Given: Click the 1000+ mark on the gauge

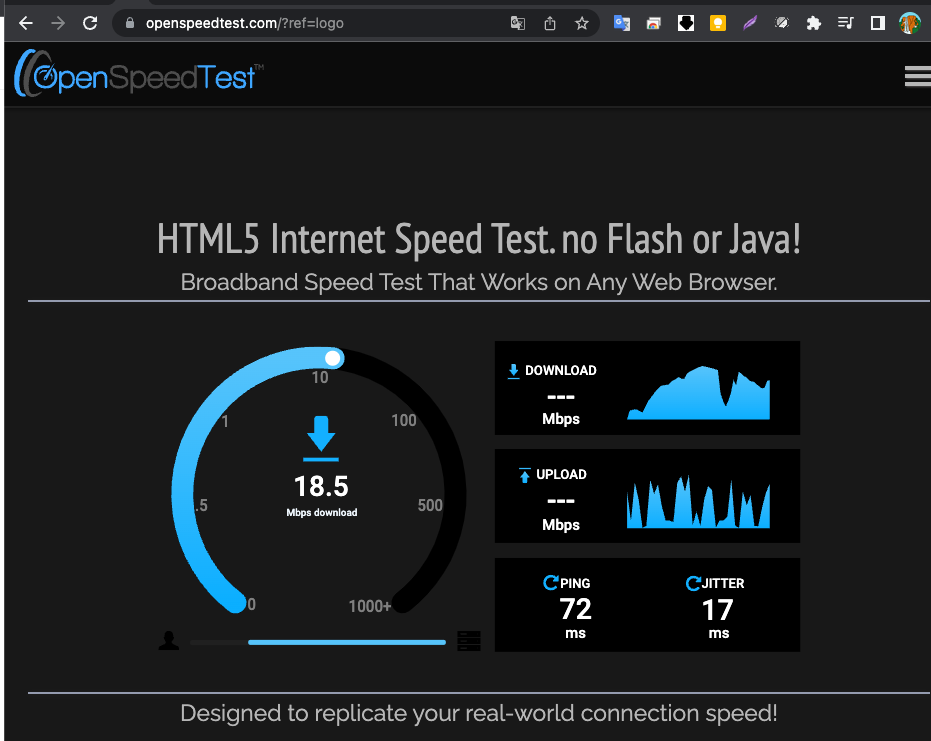Looking at the screenshot, I should click(x=370, y=606).
